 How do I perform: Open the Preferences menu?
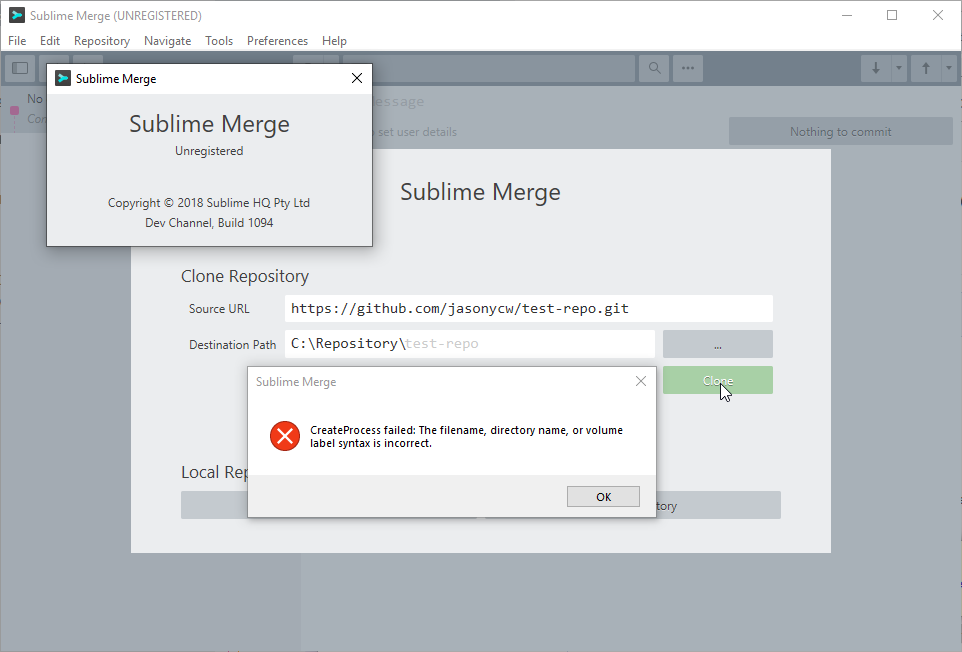tap(277, 41)
